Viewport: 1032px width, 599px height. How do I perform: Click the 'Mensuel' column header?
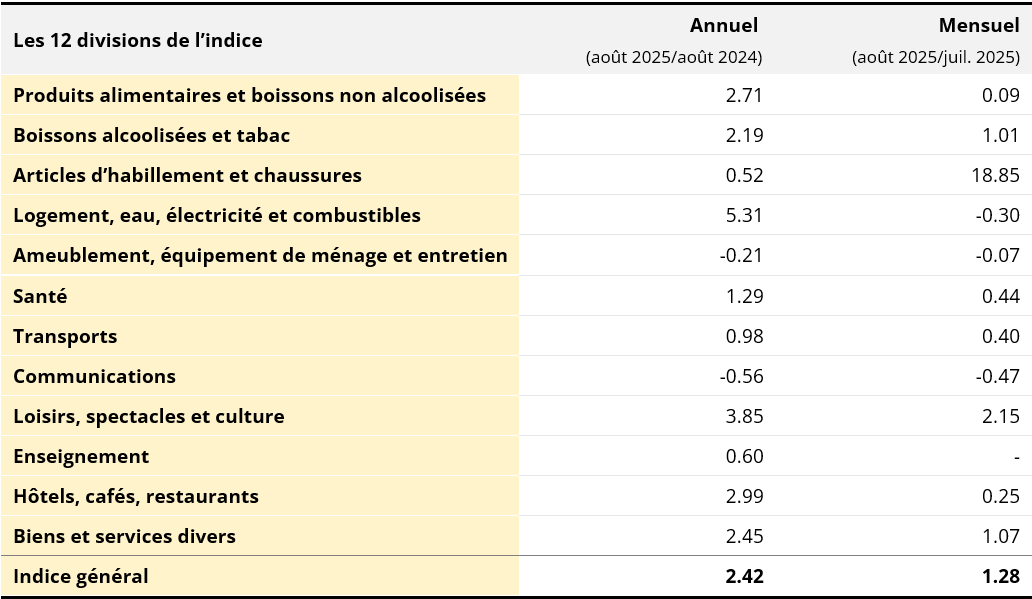[978, 26]
